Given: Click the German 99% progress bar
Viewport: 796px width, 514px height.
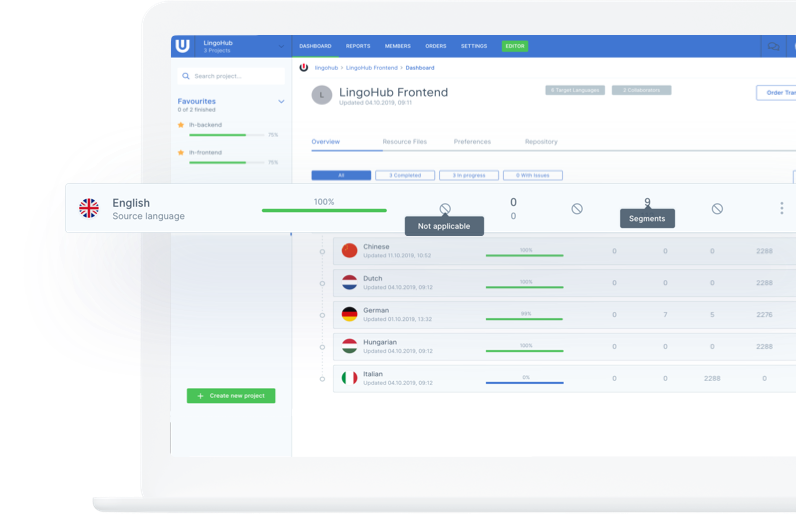Looking at the screenshot, I should [524, 319].
